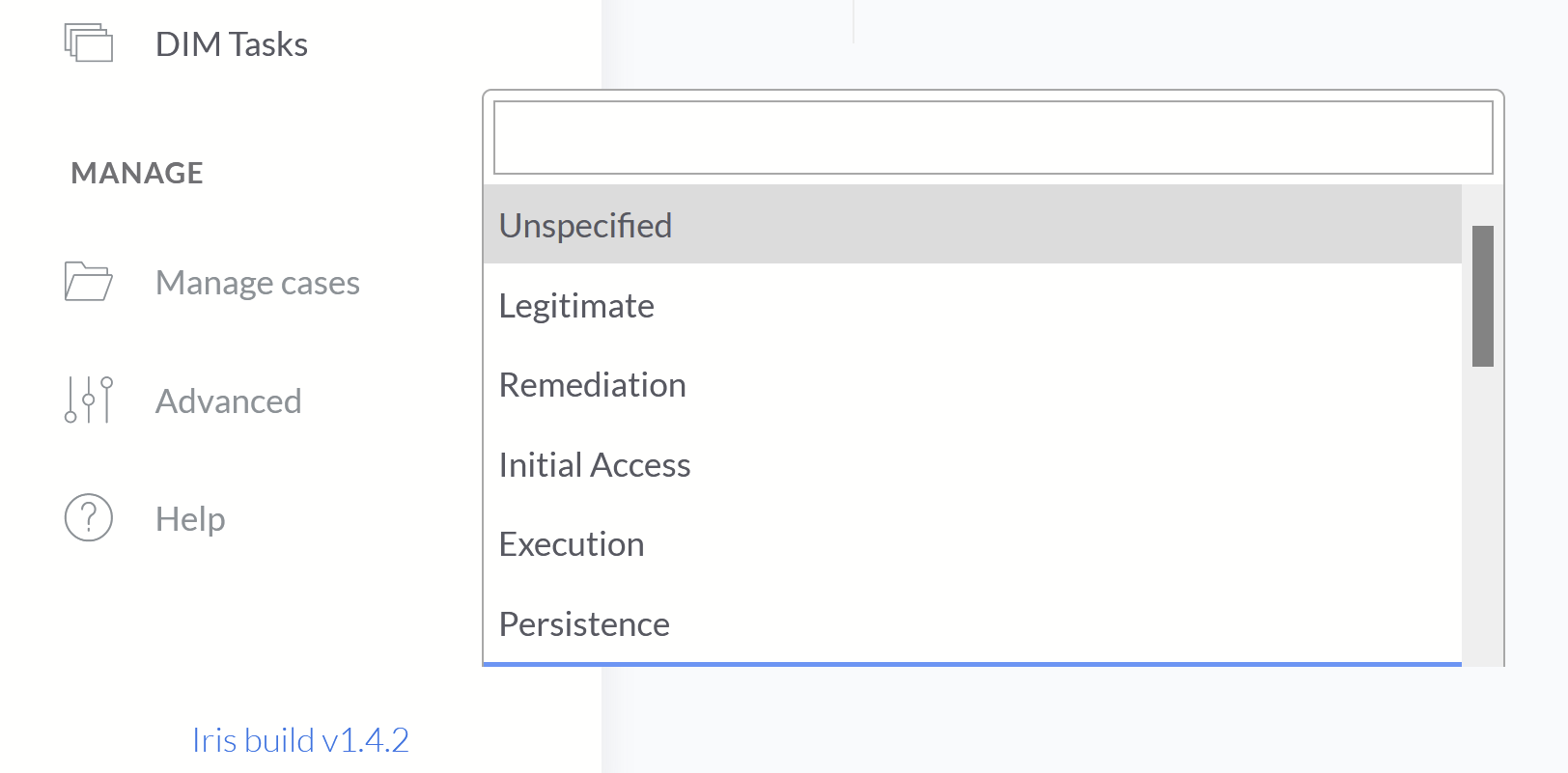Screen dimensions: 1568x773
Task: Click the Advanced settings sliders icon
Action: pyautogui.click(x=87, y=400)
